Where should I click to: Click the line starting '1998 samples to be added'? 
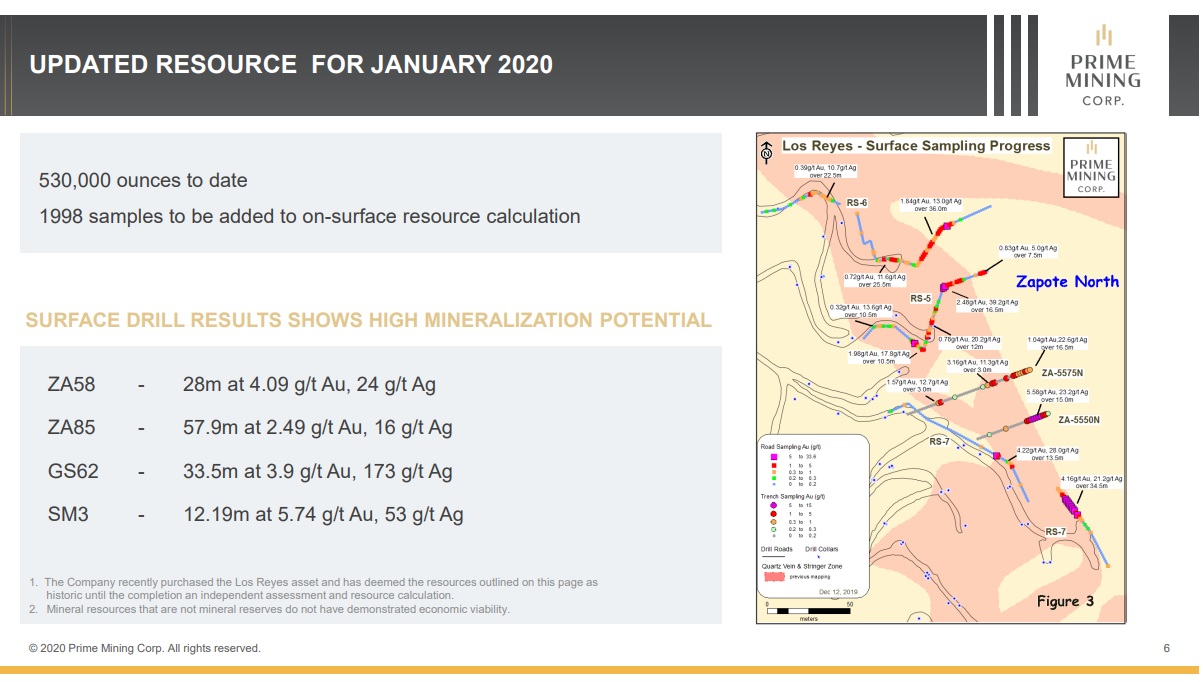[x=309, y=216]
